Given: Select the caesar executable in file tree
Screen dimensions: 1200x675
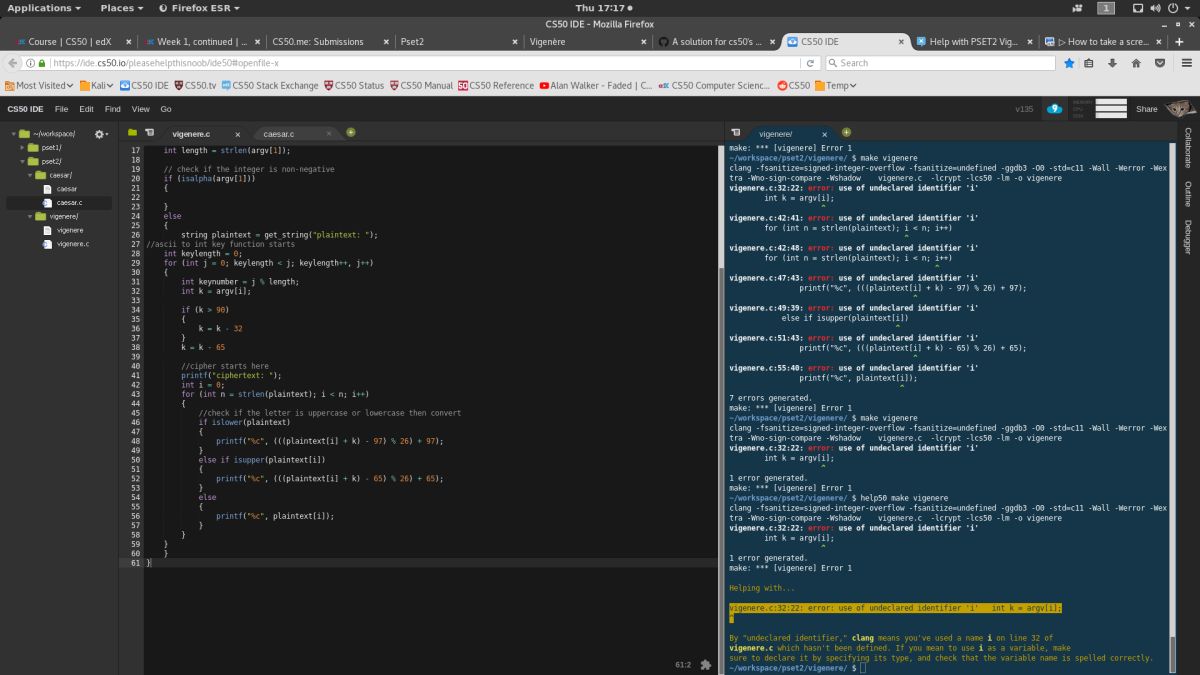Looking at the screenshot, I should click(67, 188).
